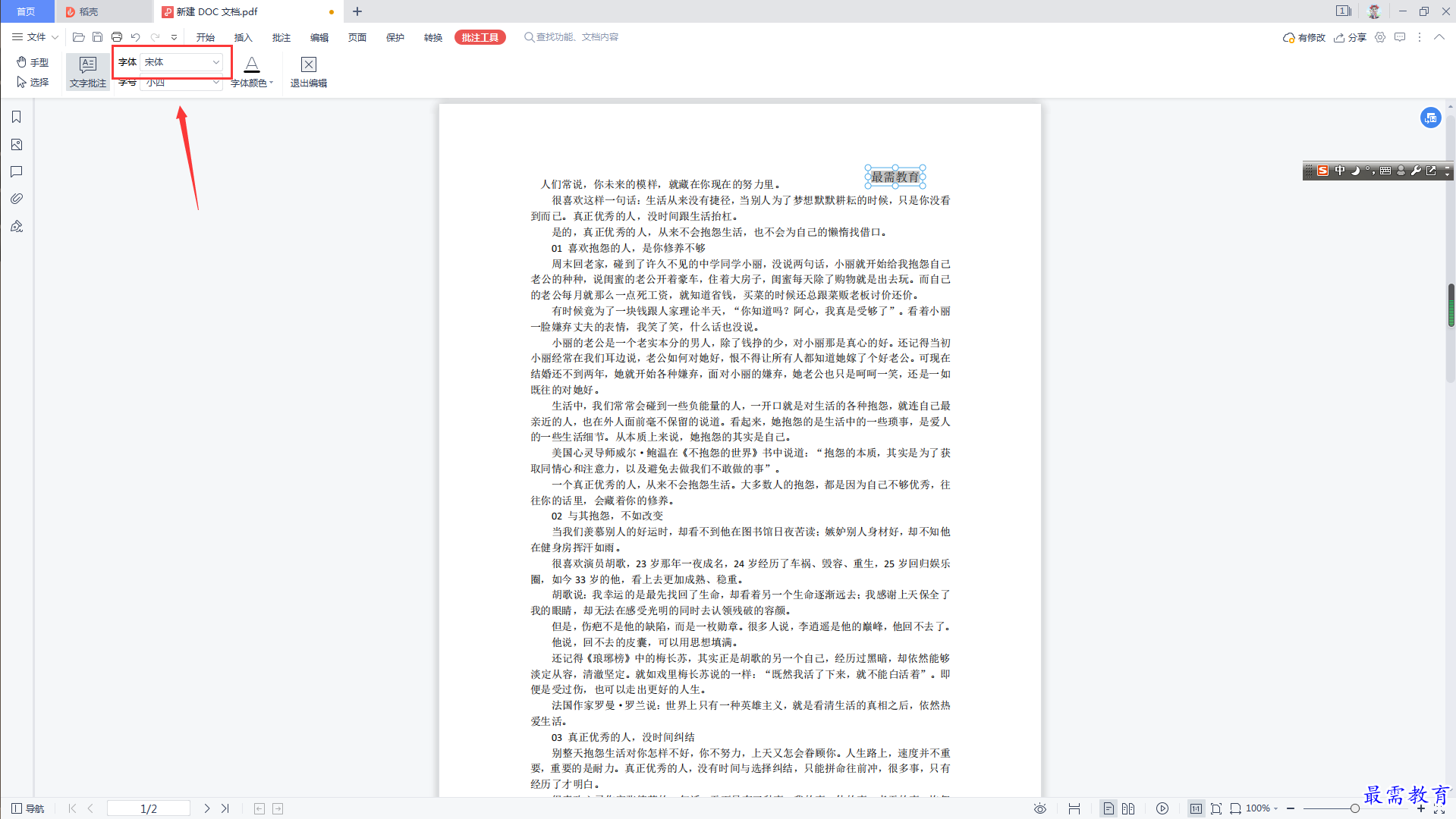Collapse the ribbon with the chevron

tap(1439, 37)
